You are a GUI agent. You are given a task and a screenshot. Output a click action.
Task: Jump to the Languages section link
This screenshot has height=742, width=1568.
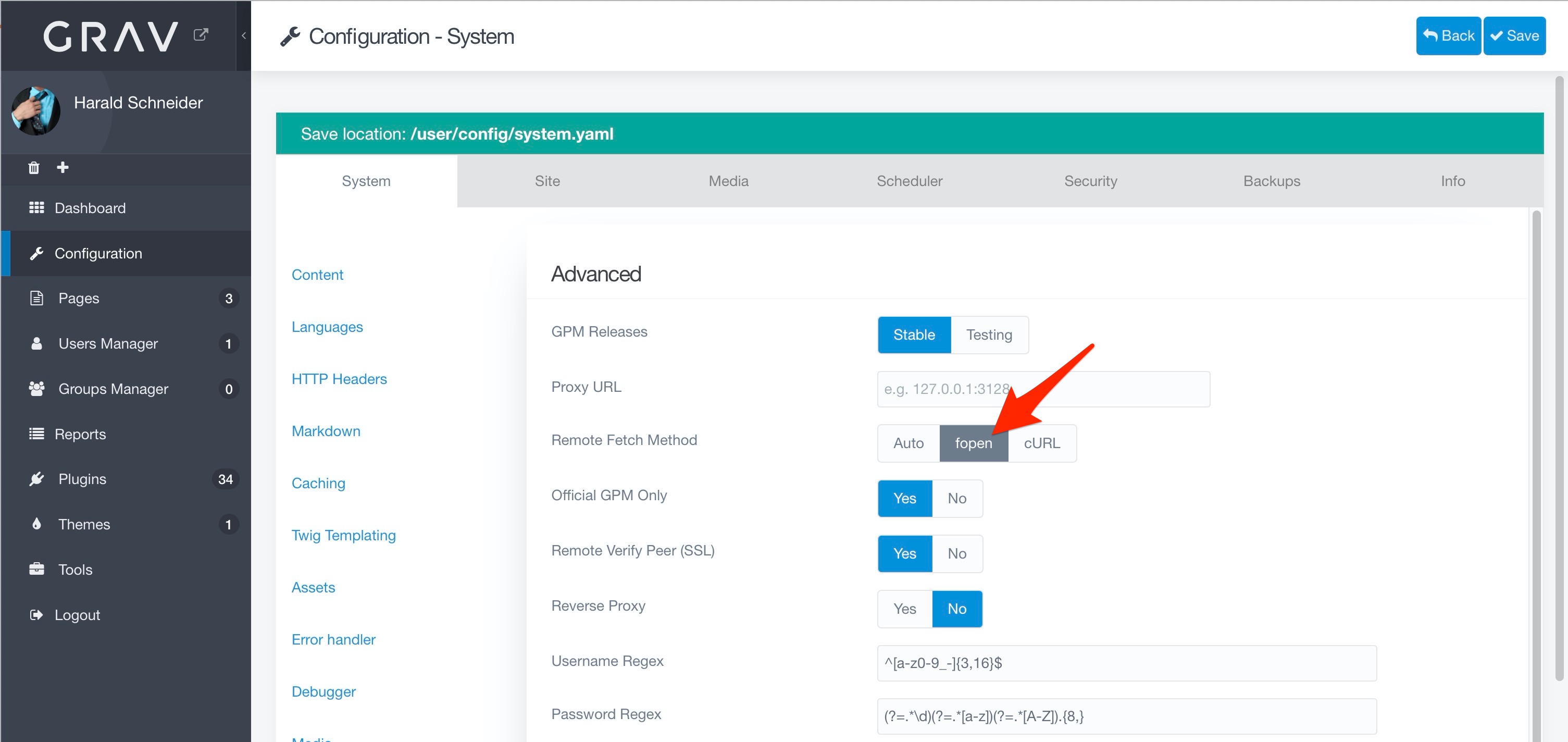click(x=327, y=327)
